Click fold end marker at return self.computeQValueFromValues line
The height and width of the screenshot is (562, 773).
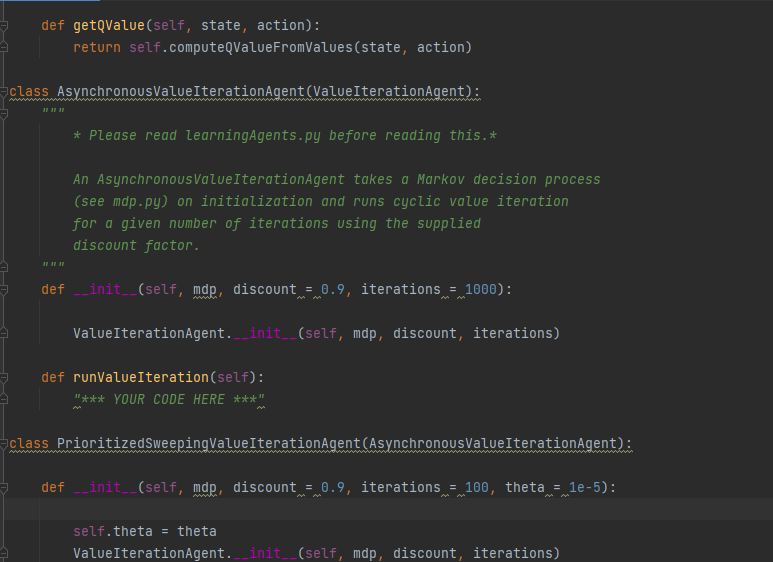tap(4, 47)
